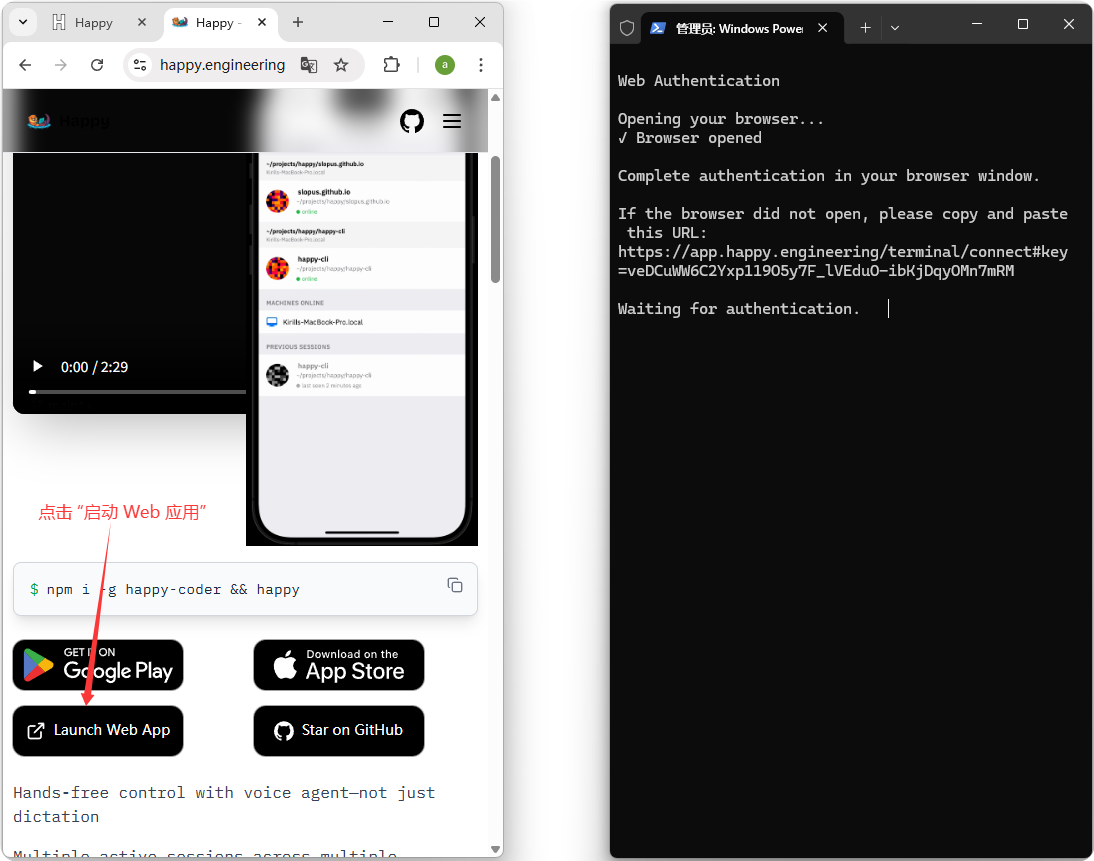Image resolution: width=1094 pixels, height=861 pixels.
Task: Click the happy.engineering address bar
Action: [x=222, y=65]
